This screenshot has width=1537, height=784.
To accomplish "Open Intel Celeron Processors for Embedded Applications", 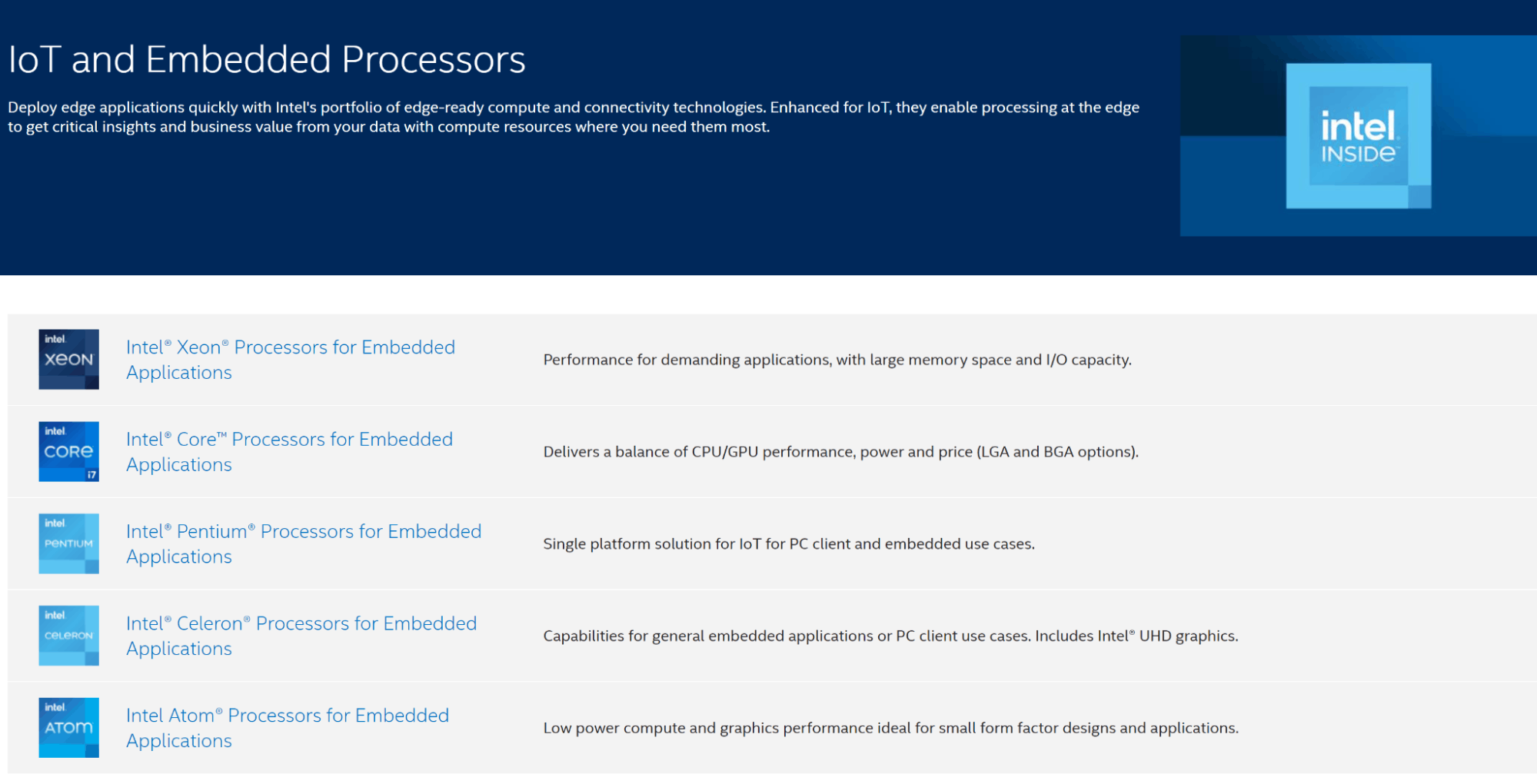I will pos(301,636).
